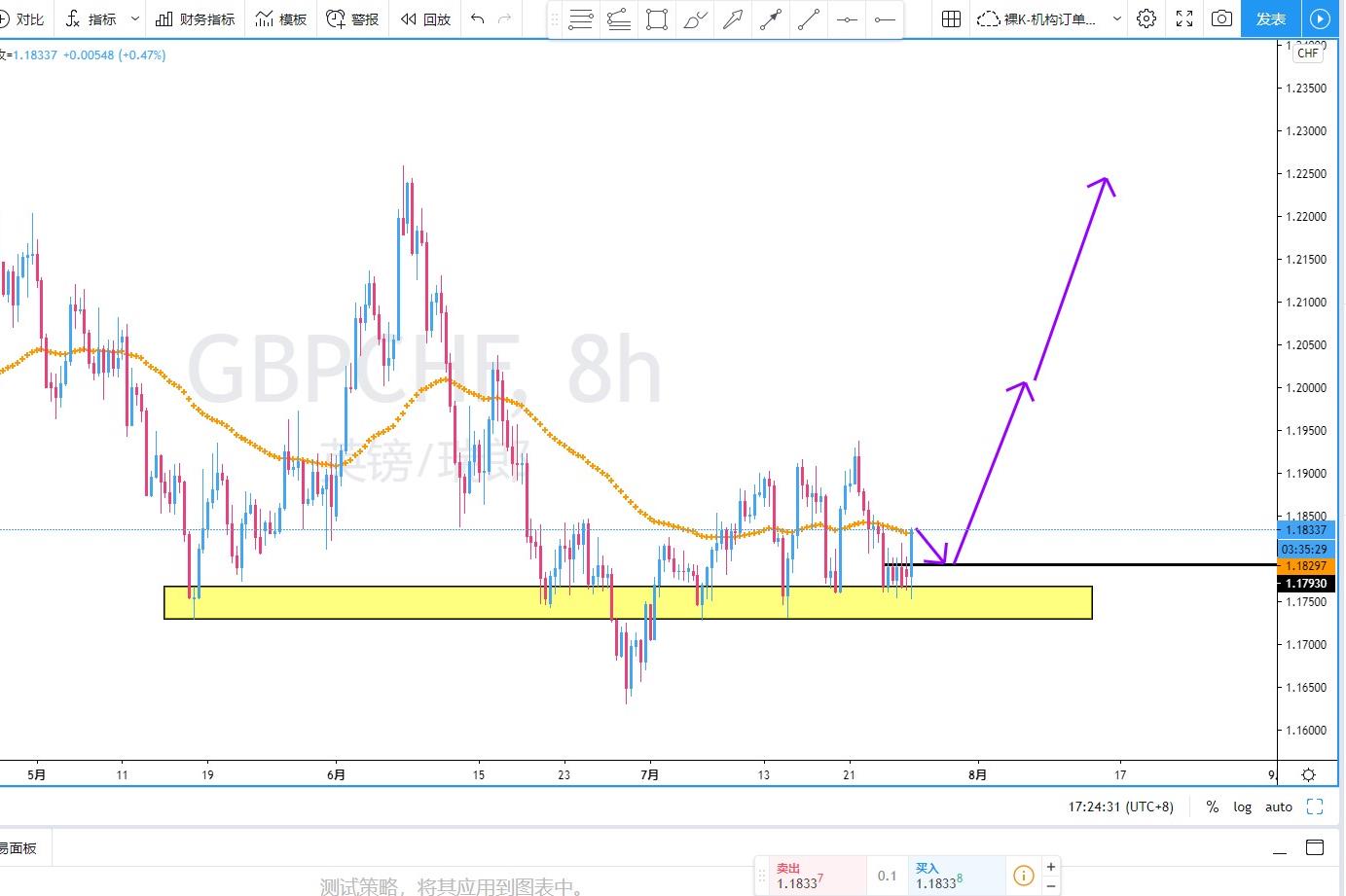Open the layout grid selector
This screenshot has width=1346, height=896.
[x=952, y=18]
